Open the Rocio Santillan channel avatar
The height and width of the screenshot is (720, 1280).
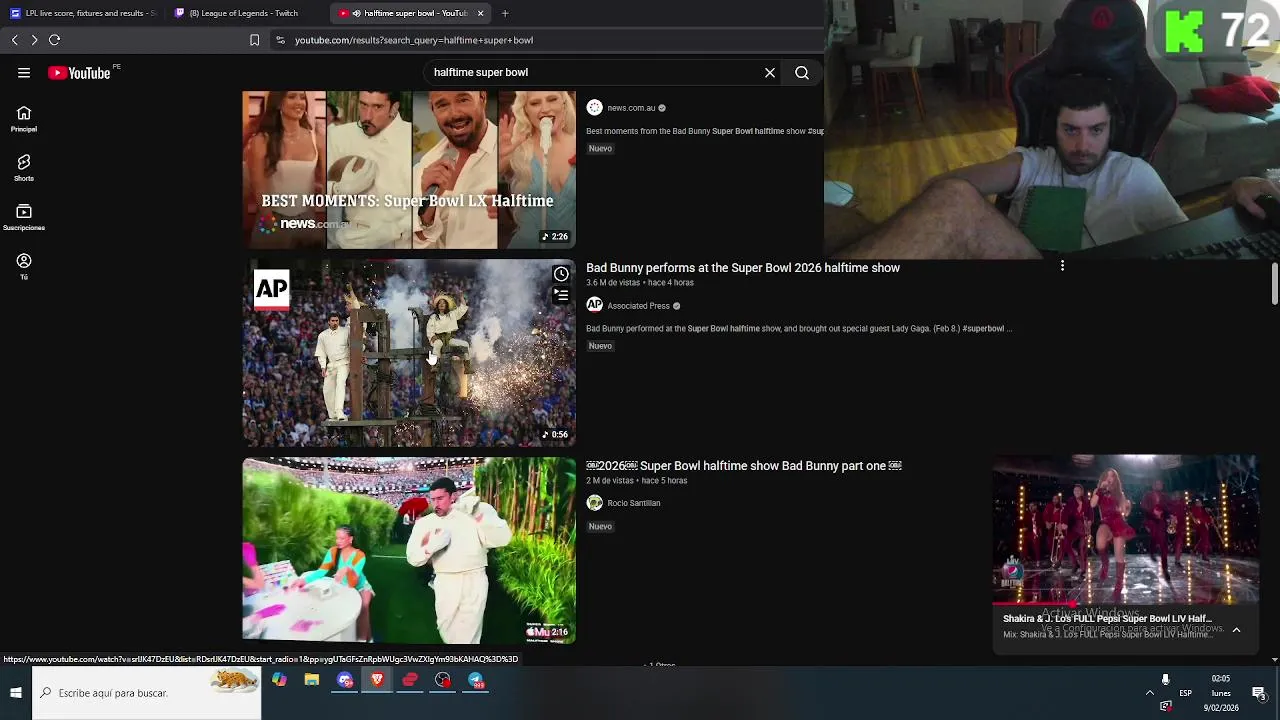tap(594, 503)
